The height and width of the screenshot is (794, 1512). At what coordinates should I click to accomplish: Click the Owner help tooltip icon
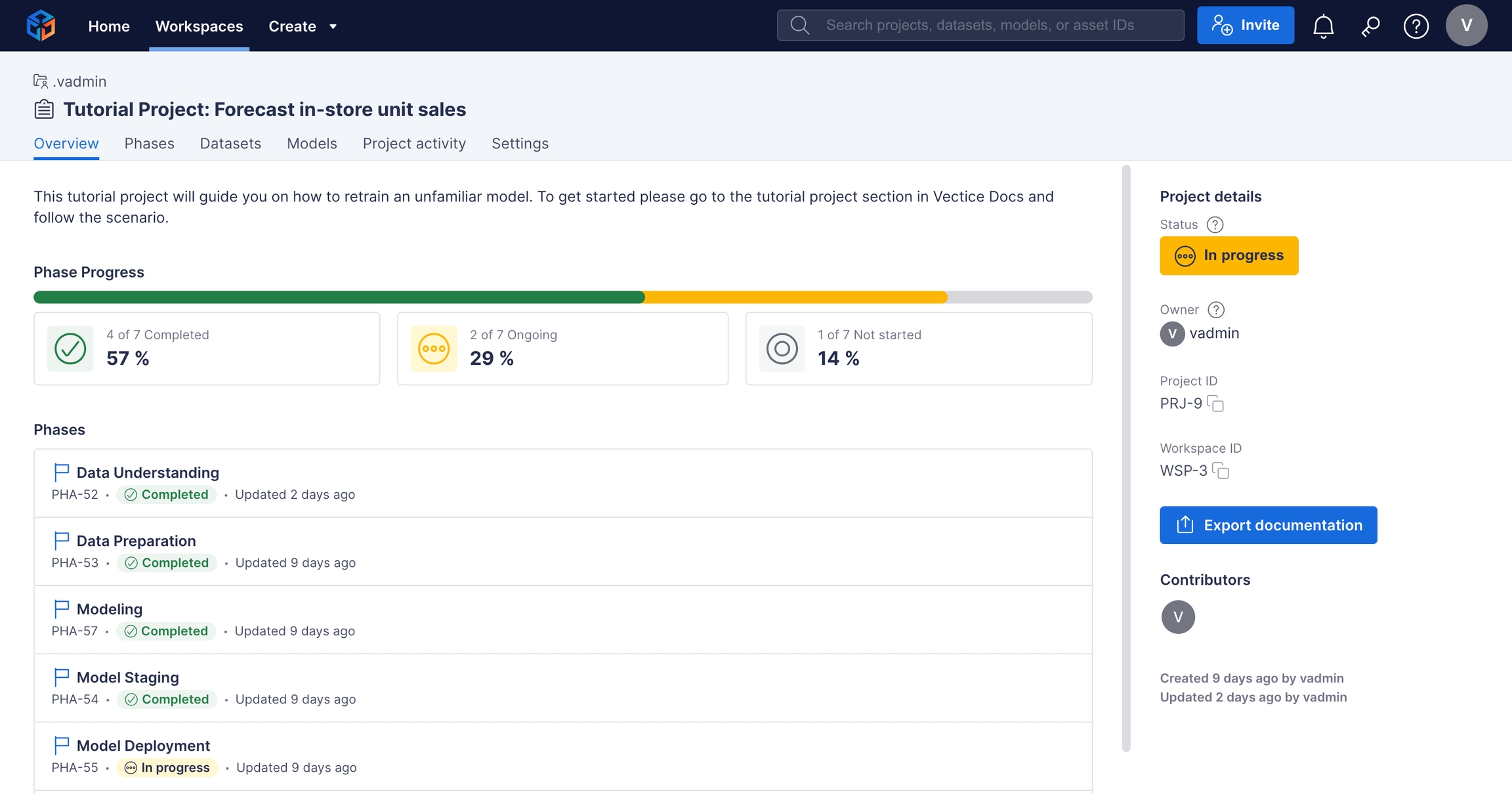coord(1216,310)
